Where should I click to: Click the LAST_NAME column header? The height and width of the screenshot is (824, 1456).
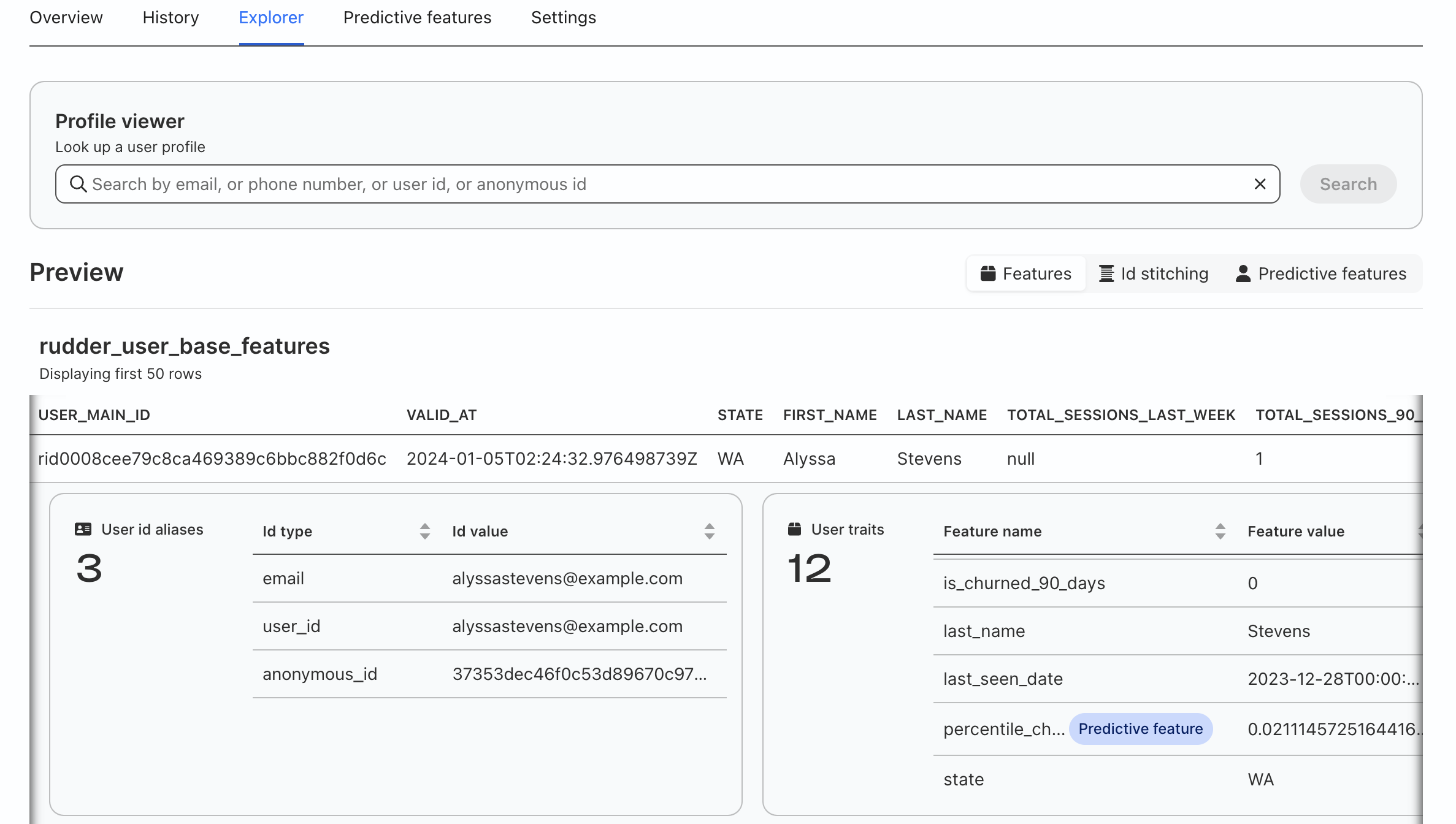pyautogui.click(x=942, y=415)
